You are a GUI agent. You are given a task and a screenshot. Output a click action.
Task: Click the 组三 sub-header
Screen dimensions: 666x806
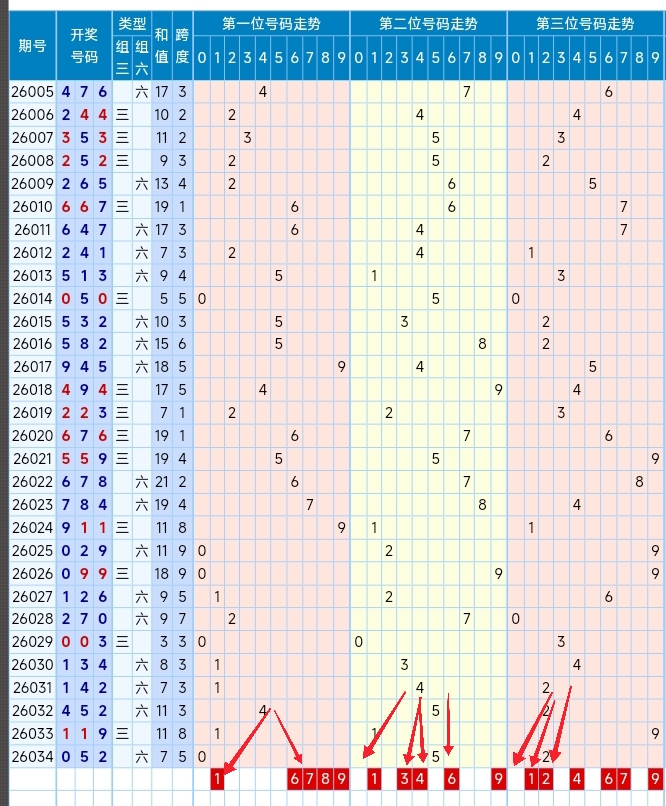(122, 58)
